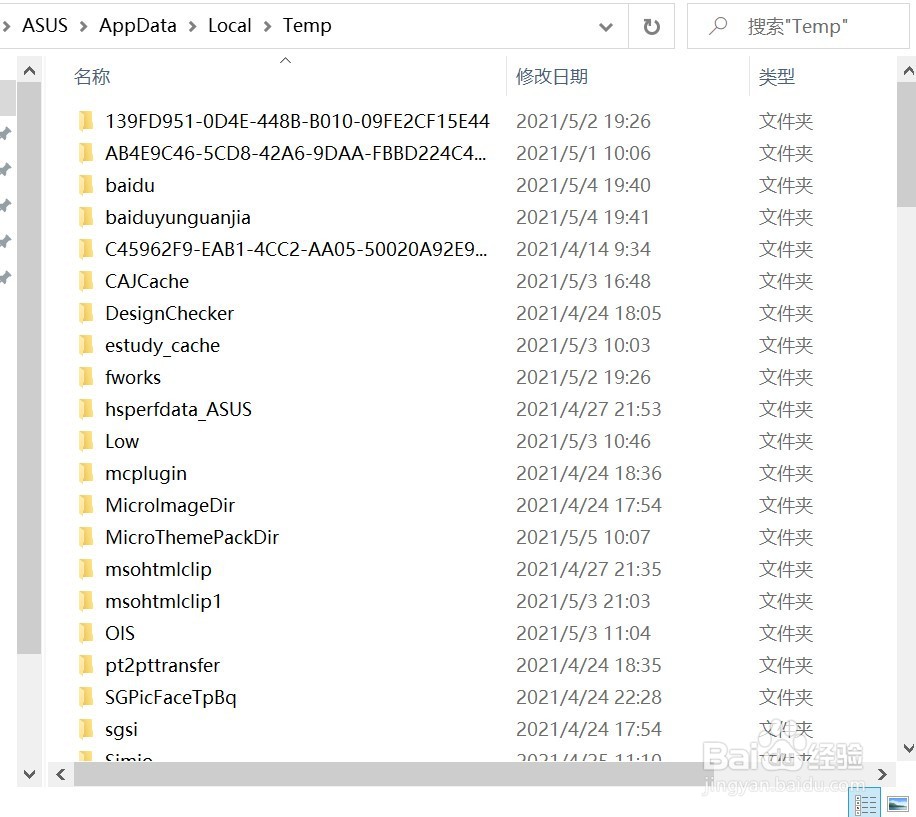This screenshot has width=916, height=817.
Task: Click file list scroll down arrow at right
Action: [908, 748]
